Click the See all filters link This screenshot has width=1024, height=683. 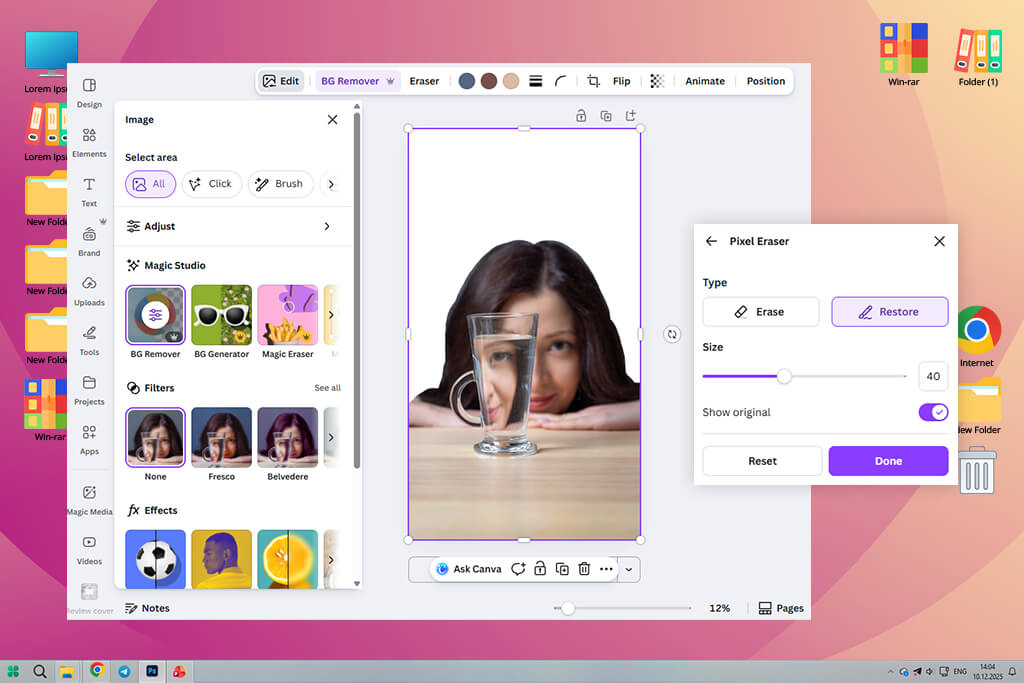tap(327, 388)
